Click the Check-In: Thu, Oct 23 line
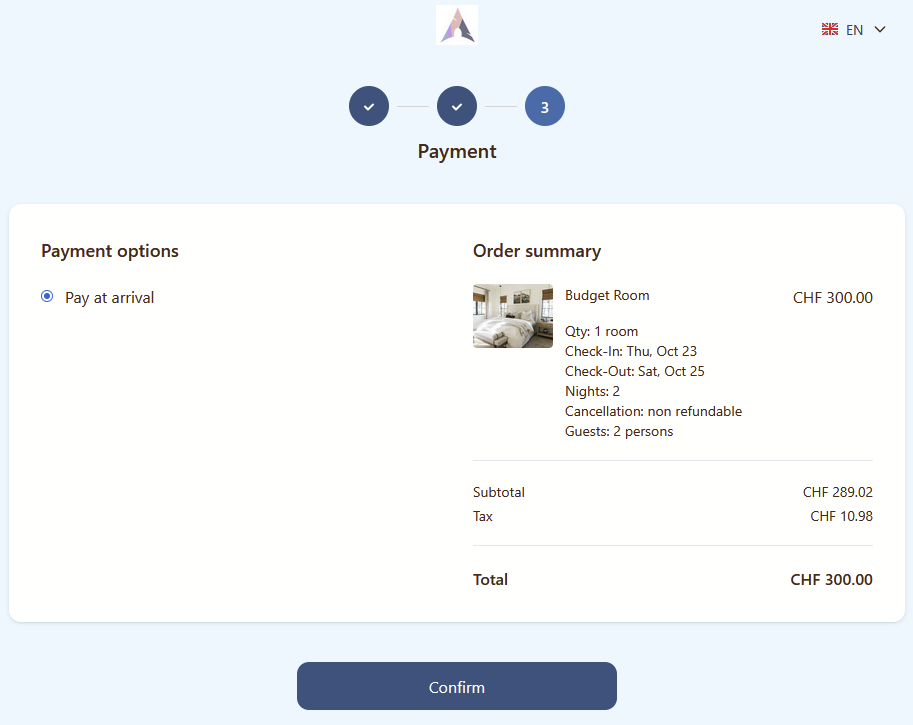 631,351
